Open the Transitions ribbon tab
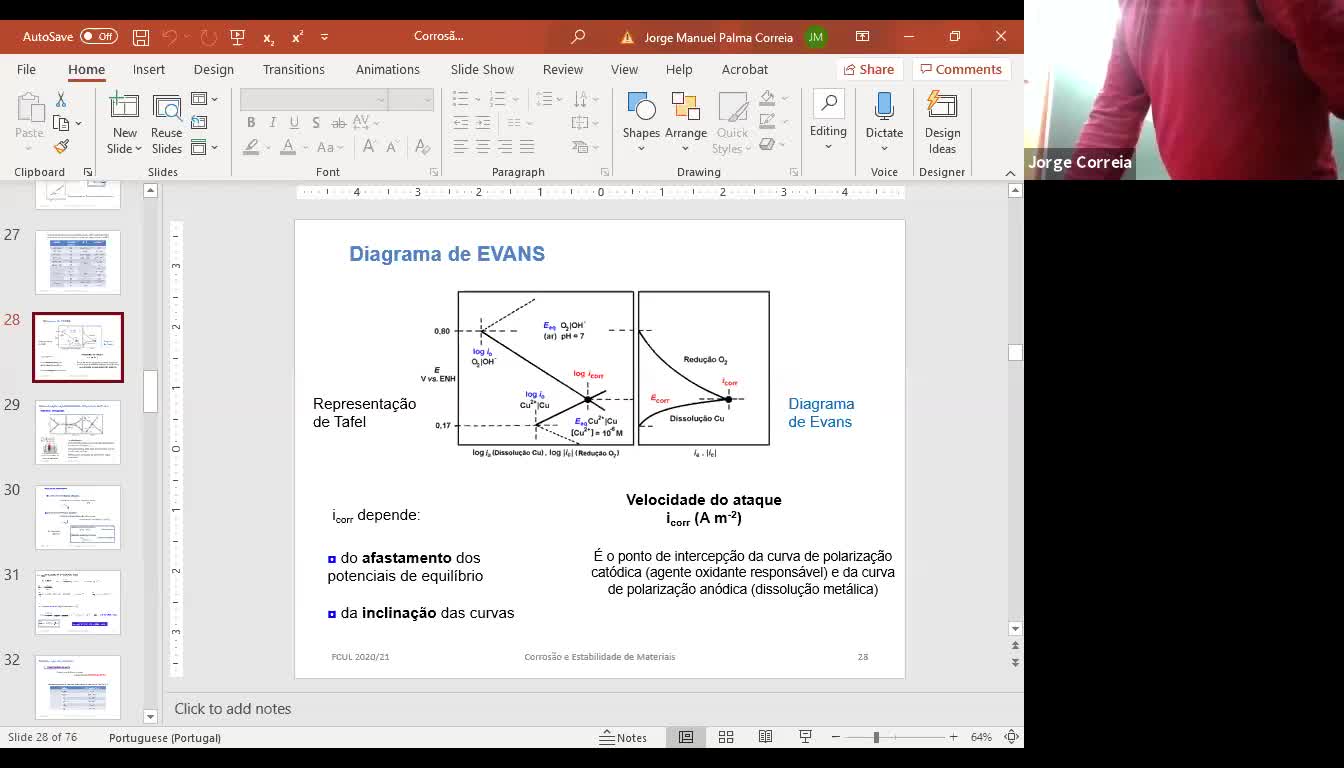 click(x=293, y=69)
